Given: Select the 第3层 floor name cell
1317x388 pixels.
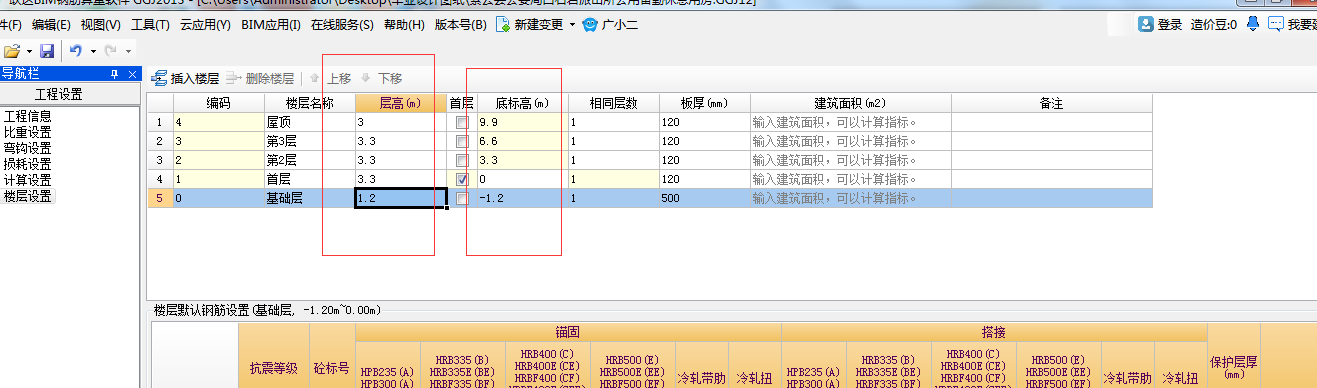Looking at the screenshot, I should click(309, 141).
